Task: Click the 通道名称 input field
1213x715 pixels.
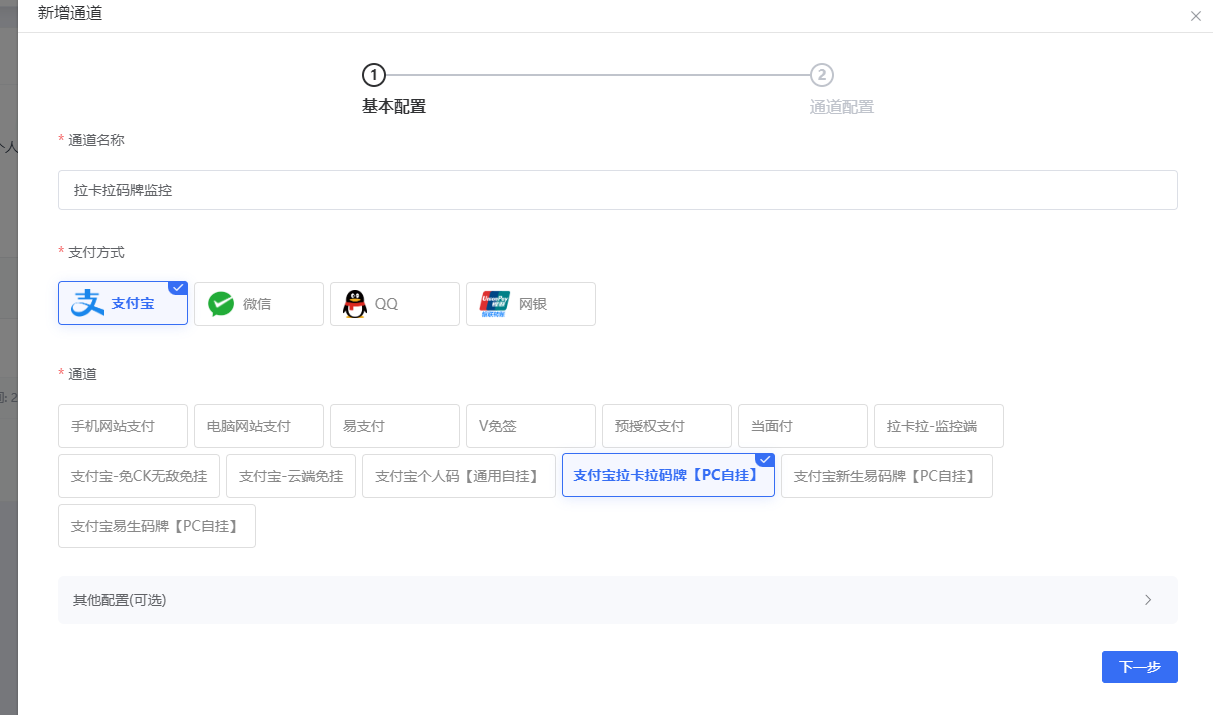Action: point(617,190)
